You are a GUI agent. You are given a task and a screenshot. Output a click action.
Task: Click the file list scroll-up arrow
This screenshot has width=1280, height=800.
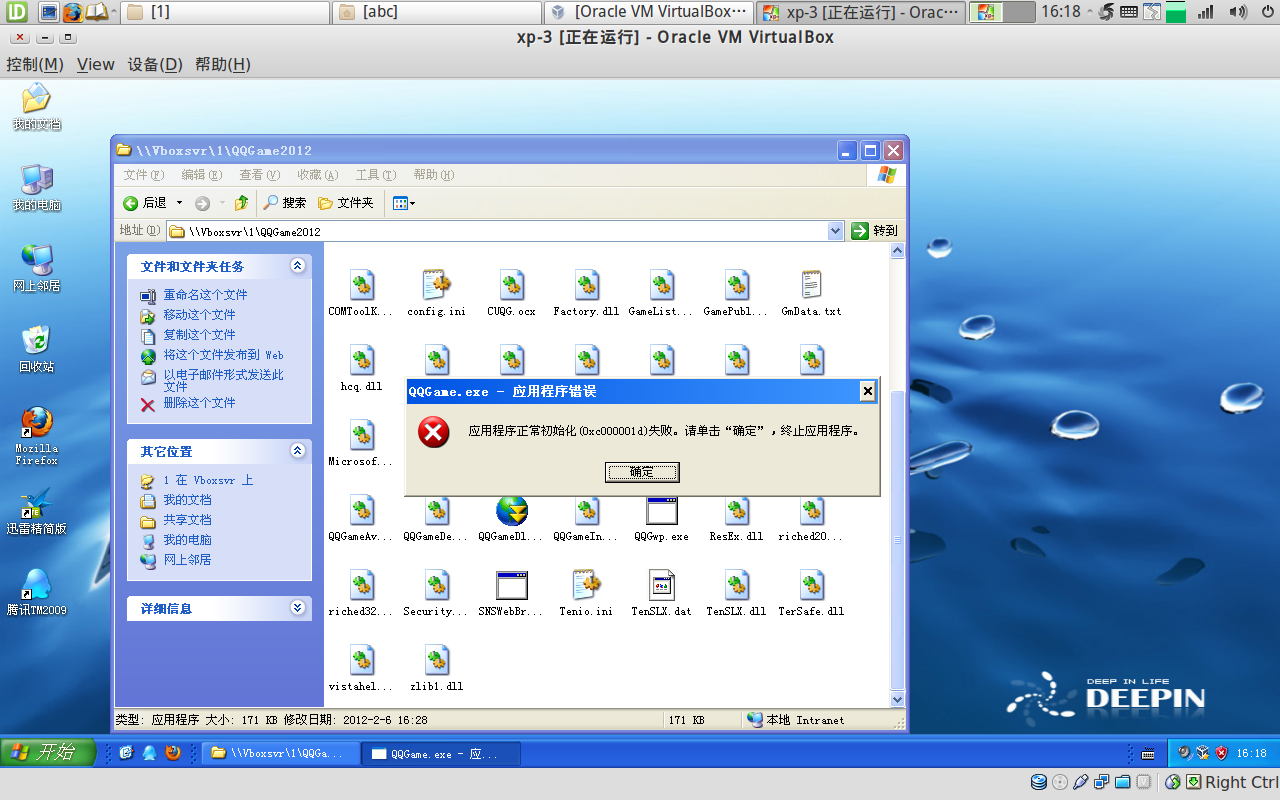point(897,252)
